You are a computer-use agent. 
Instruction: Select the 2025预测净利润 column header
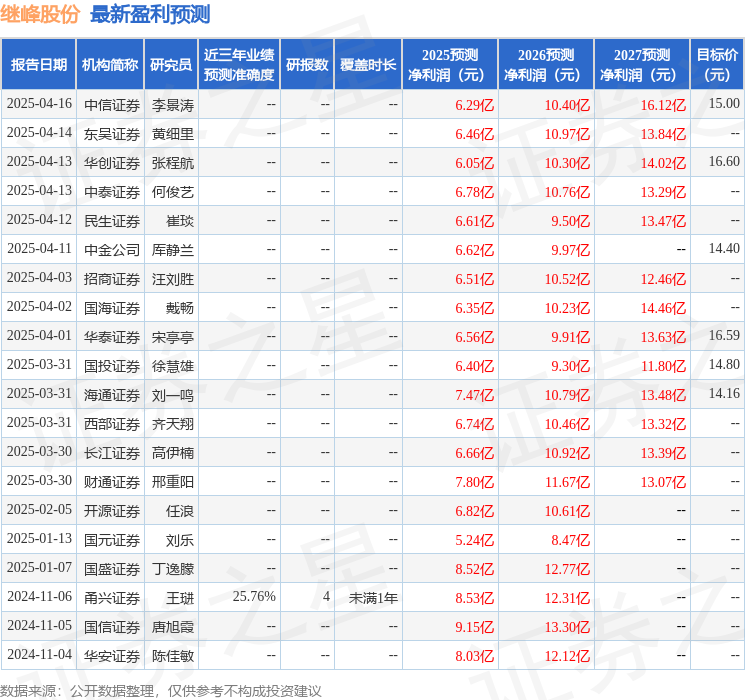click(450, 64)
